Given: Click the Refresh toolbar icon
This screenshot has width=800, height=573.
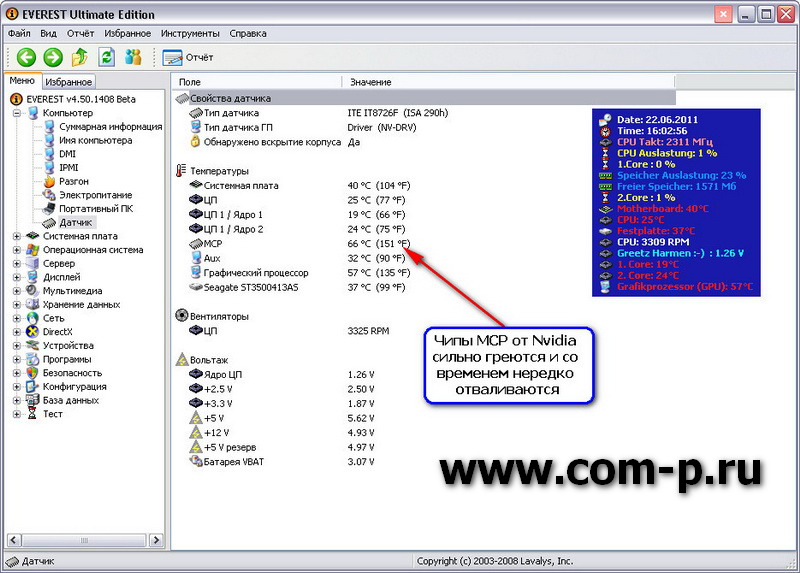Looking at the screenshot, I should click(x=106, y=57).
